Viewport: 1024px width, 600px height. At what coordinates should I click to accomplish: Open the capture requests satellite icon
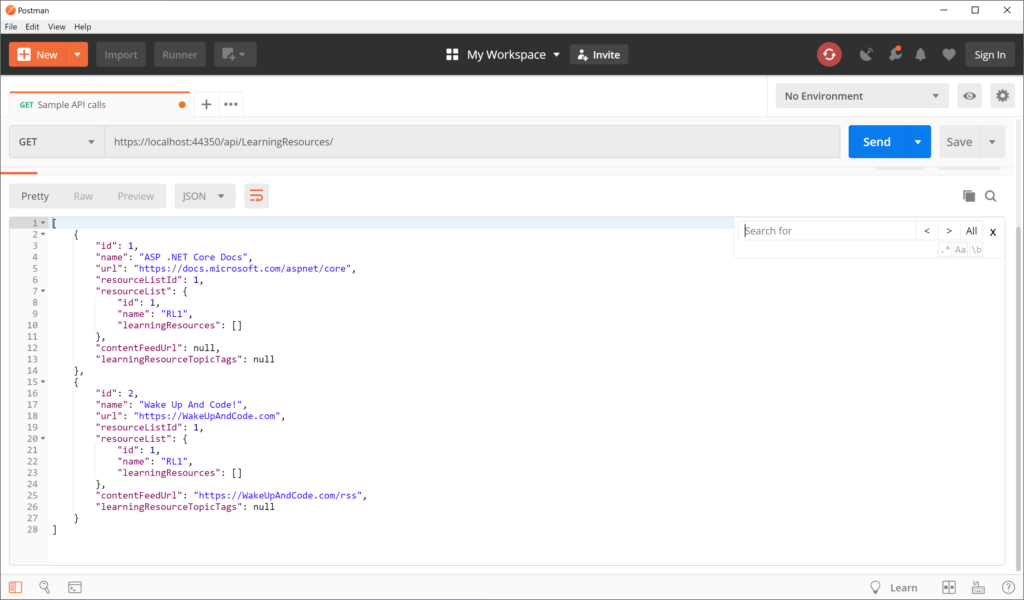866,55
